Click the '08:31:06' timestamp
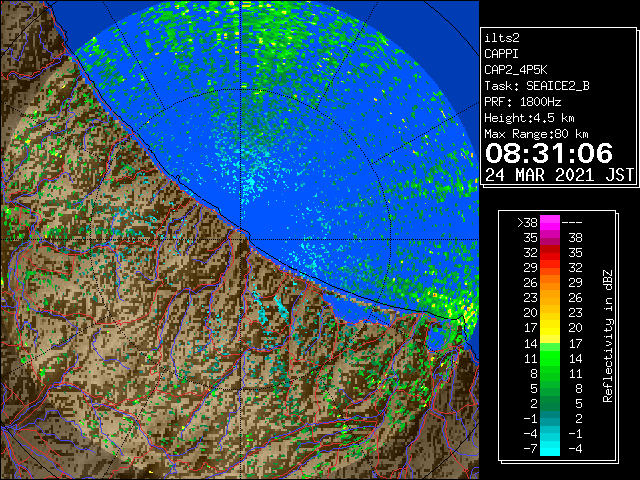640x480 pixels. coord(549,153)
